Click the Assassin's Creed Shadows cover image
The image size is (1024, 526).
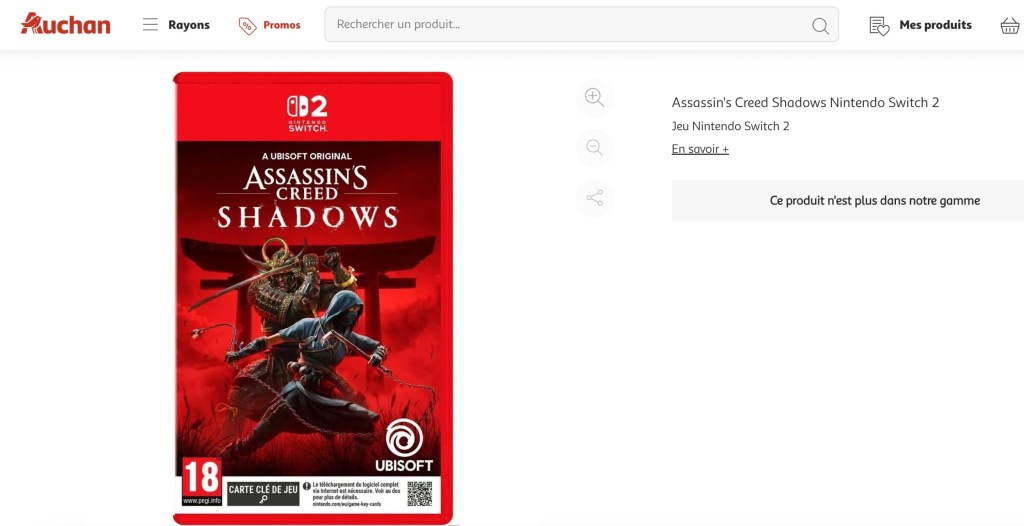[313, 298]
